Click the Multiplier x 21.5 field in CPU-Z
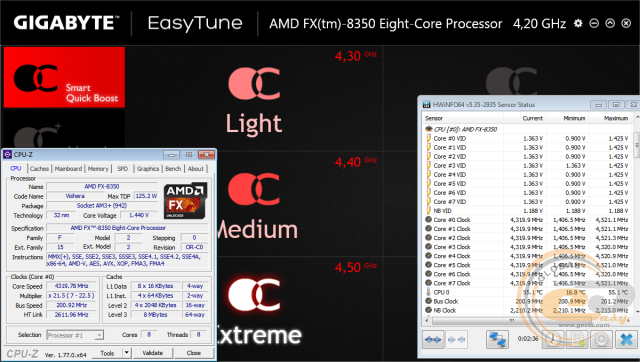The height and width of the screenshot is (362, 640). (x=71, y=295)
